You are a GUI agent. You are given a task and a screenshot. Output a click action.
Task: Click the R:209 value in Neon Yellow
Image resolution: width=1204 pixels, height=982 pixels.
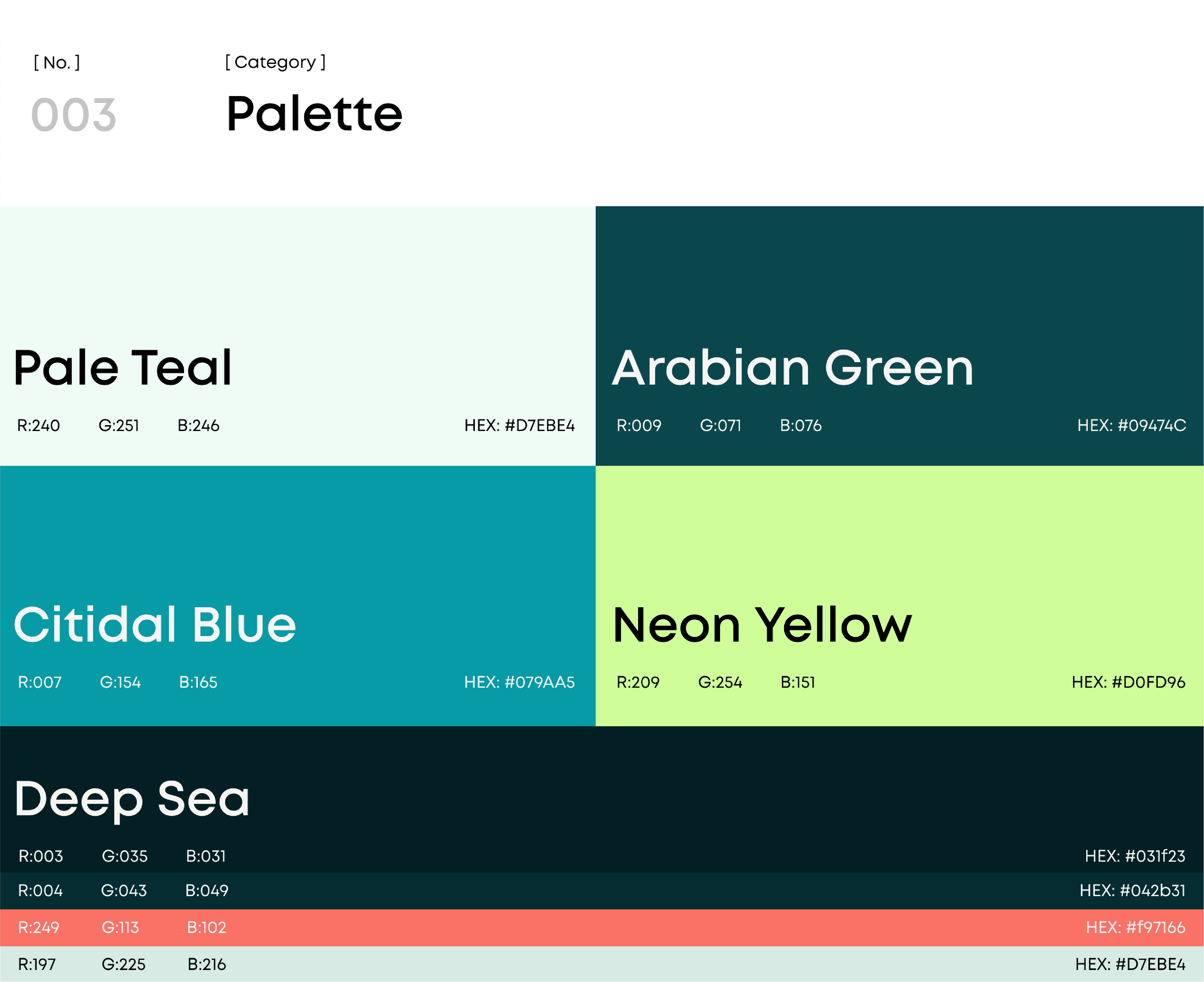[x=638, y=682]
